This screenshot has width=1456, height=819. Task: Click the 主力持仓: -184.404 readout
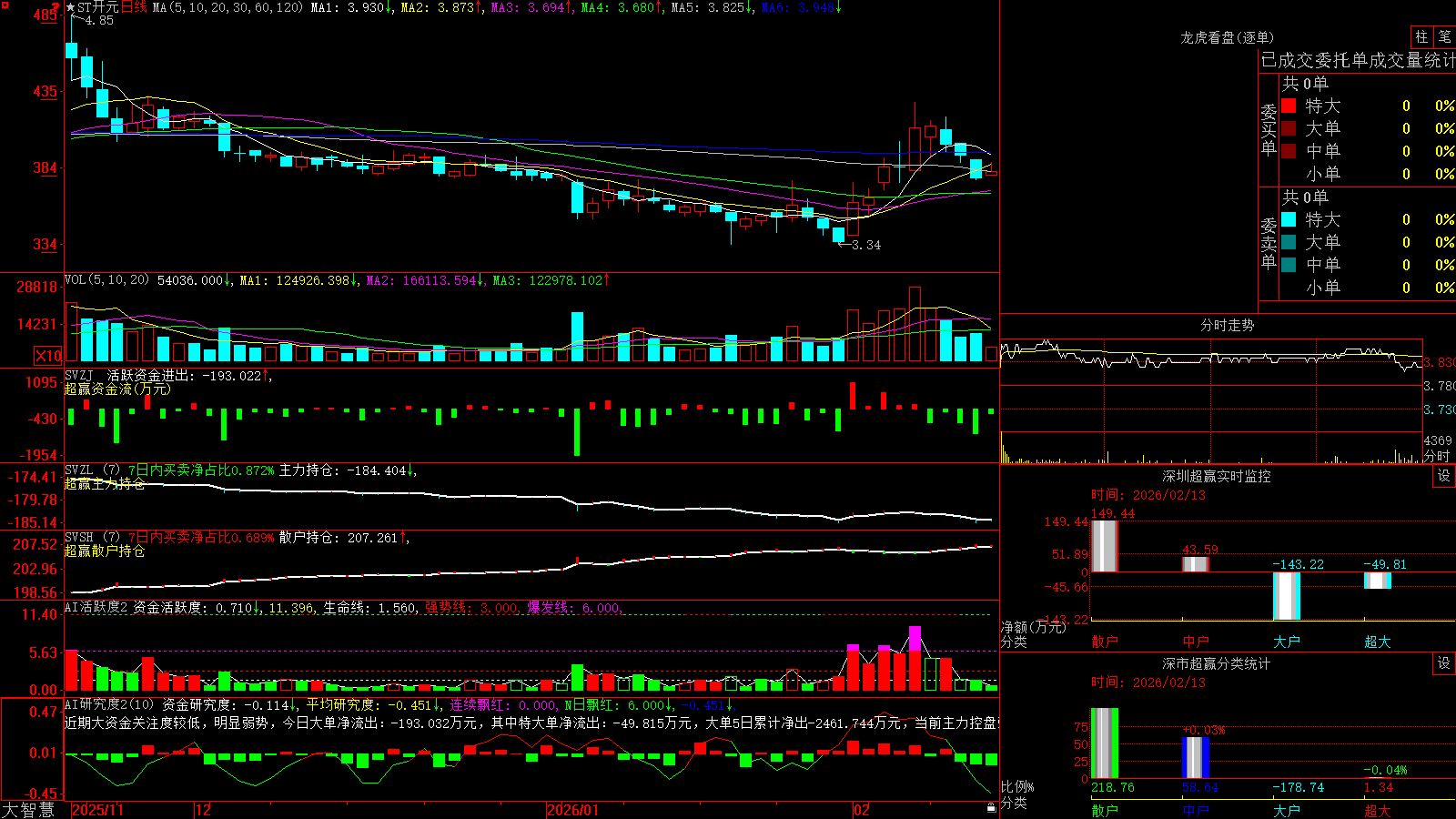[347, 470]
